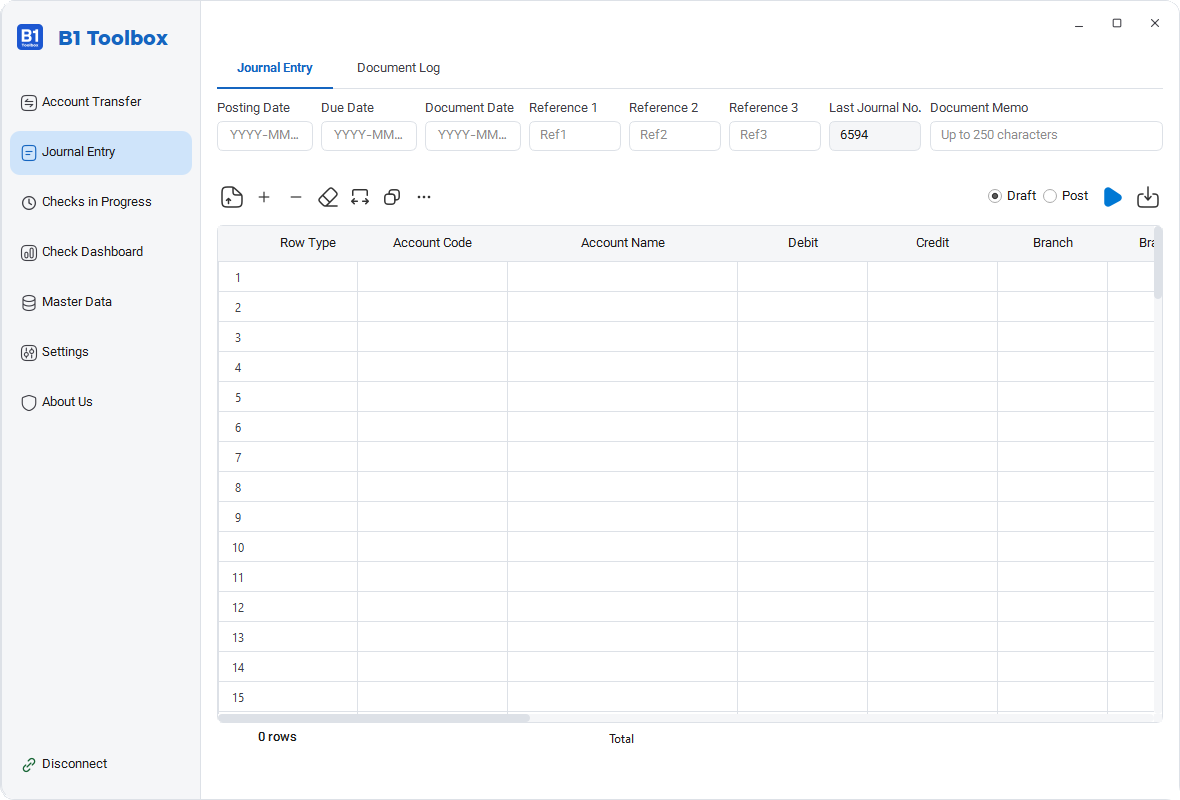This screenshot has width=1180, height=800.
Task: Click the duplicate rows icon
Action: [392, 197]
